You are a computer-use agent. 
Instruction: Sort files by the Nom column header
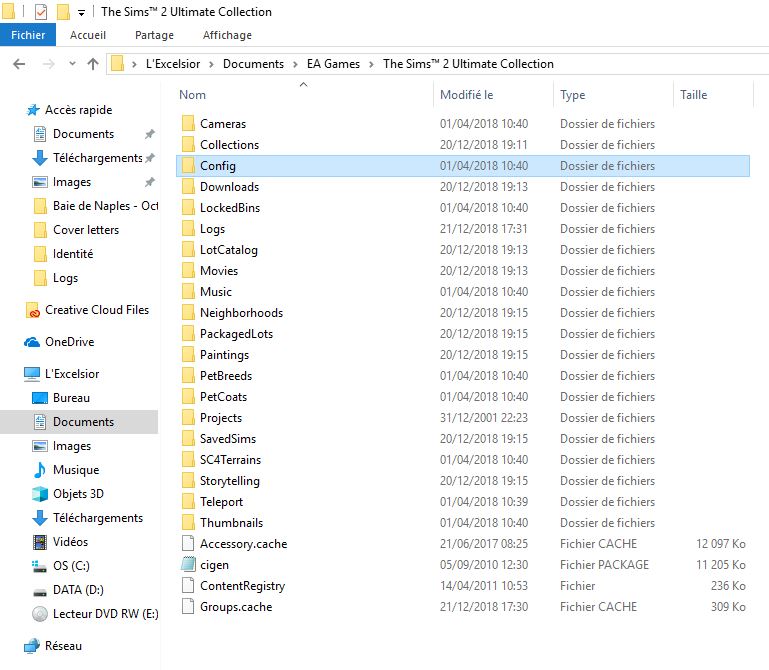pyautogui.click(x=193, y=95)
